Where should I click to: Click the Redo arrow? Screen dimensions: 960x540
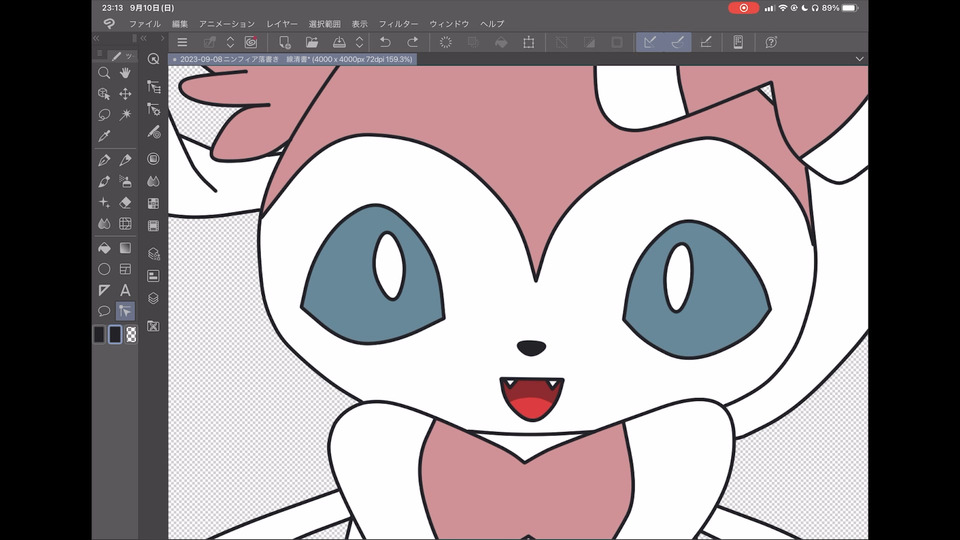pyautogui.click(x=413, y=42)
